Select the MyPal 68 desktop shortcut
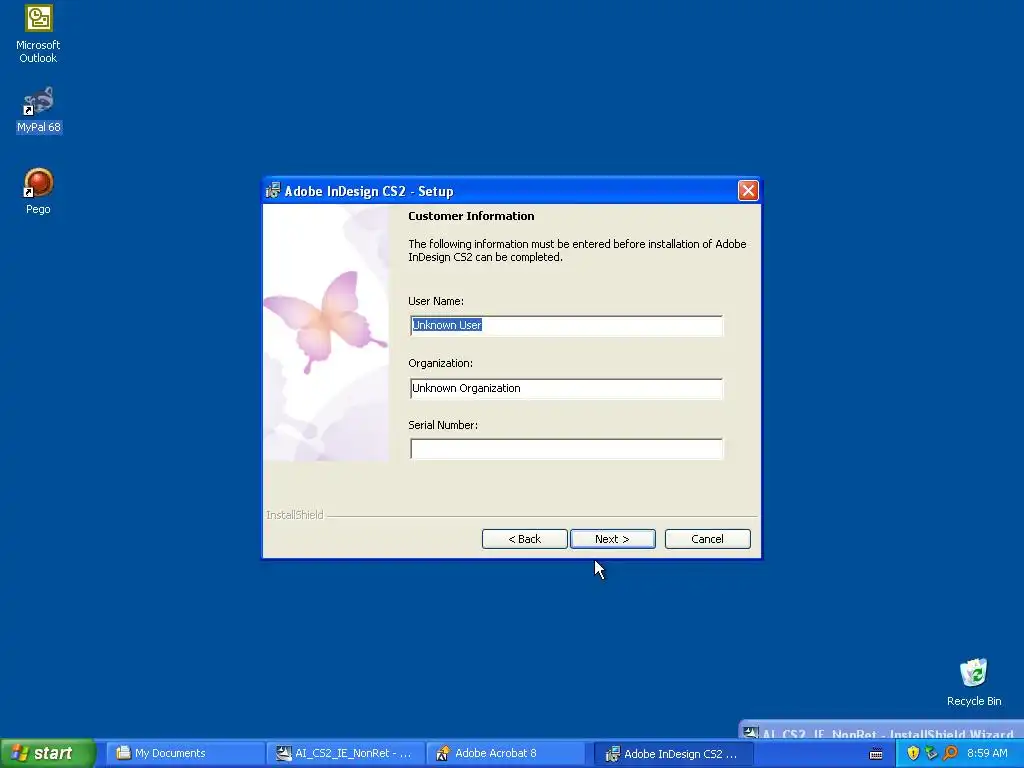The height and width of the screenshot is (768, 1024). (39, 110)
